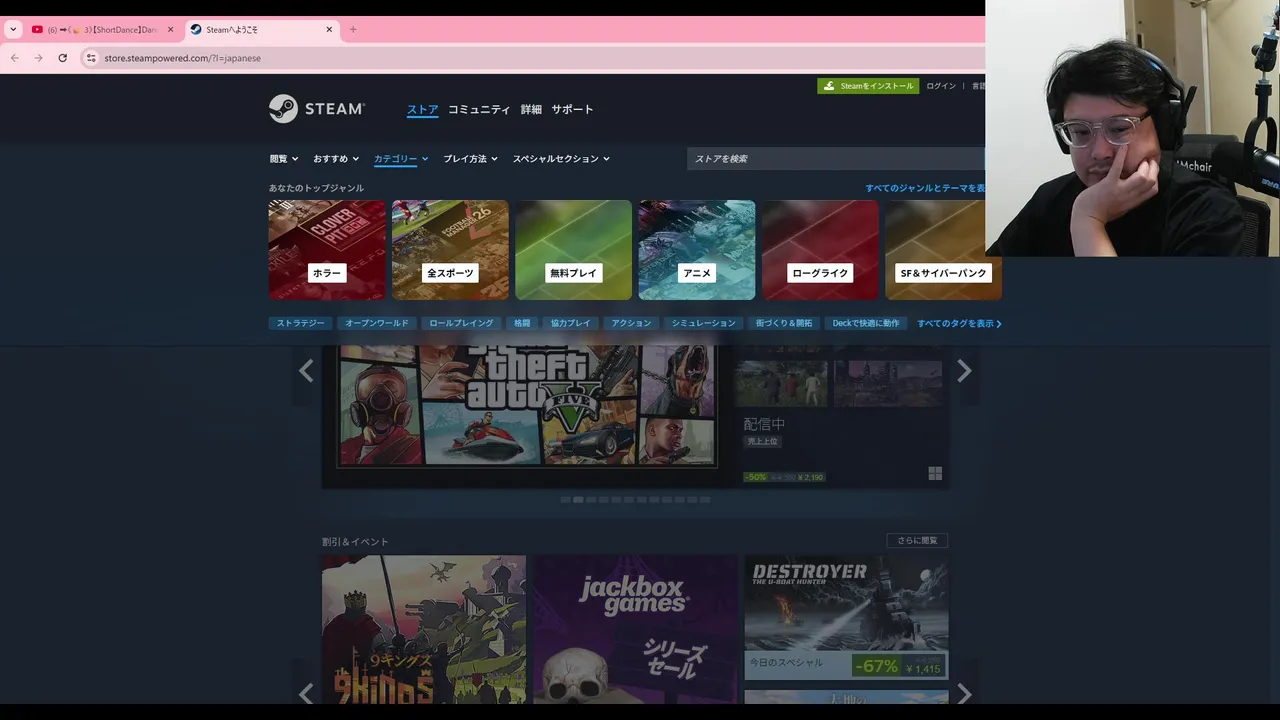Screen dimensions: 1280x720
Task: Open the コミュニティ menu
Action: pyautogui.click(x=479, y=109)
